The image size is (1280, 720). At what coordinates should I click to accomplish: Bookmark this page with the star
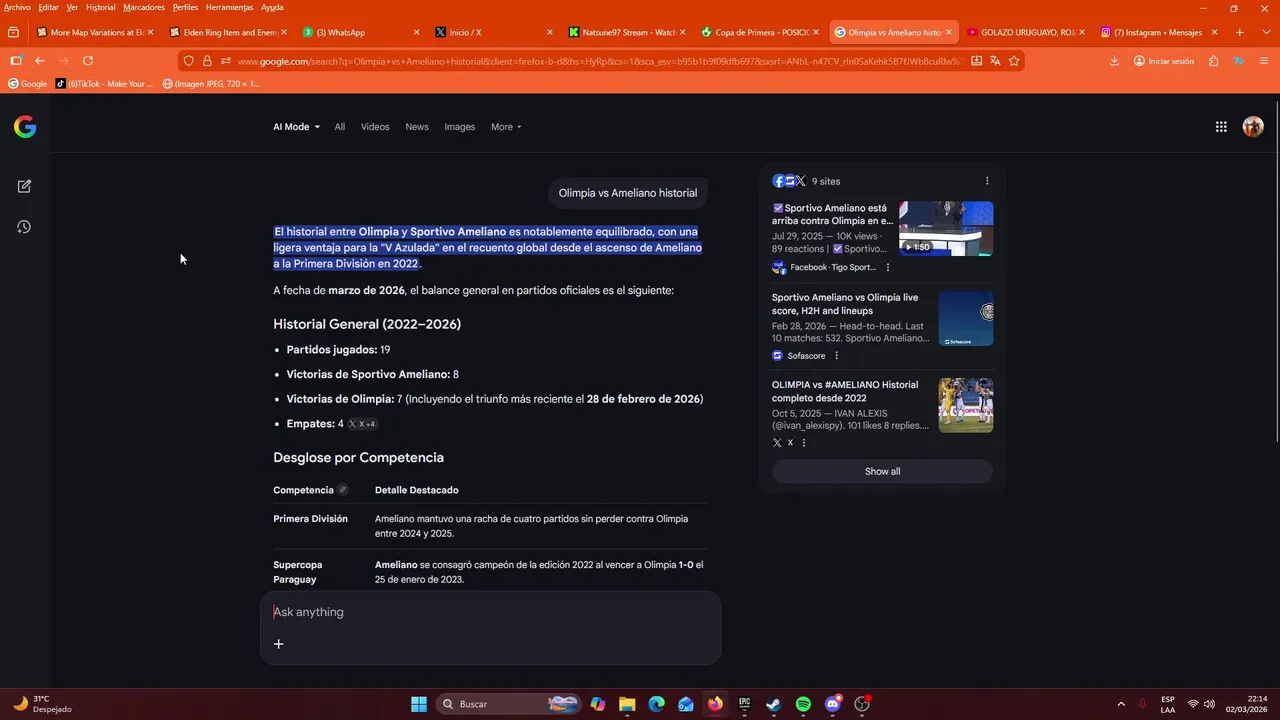[x=1014, y=61]
